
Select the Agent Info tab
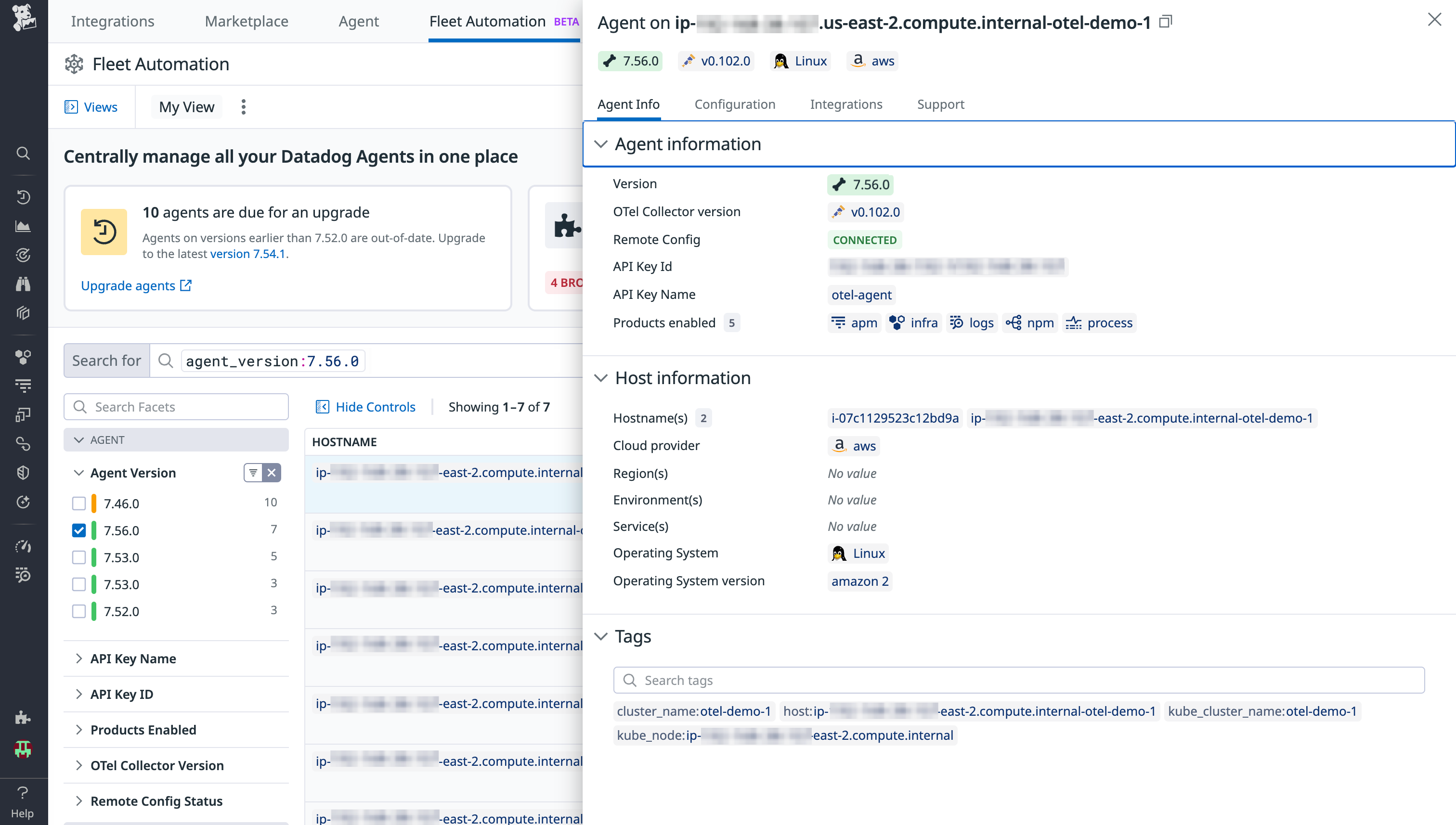(x=628, y=104)
